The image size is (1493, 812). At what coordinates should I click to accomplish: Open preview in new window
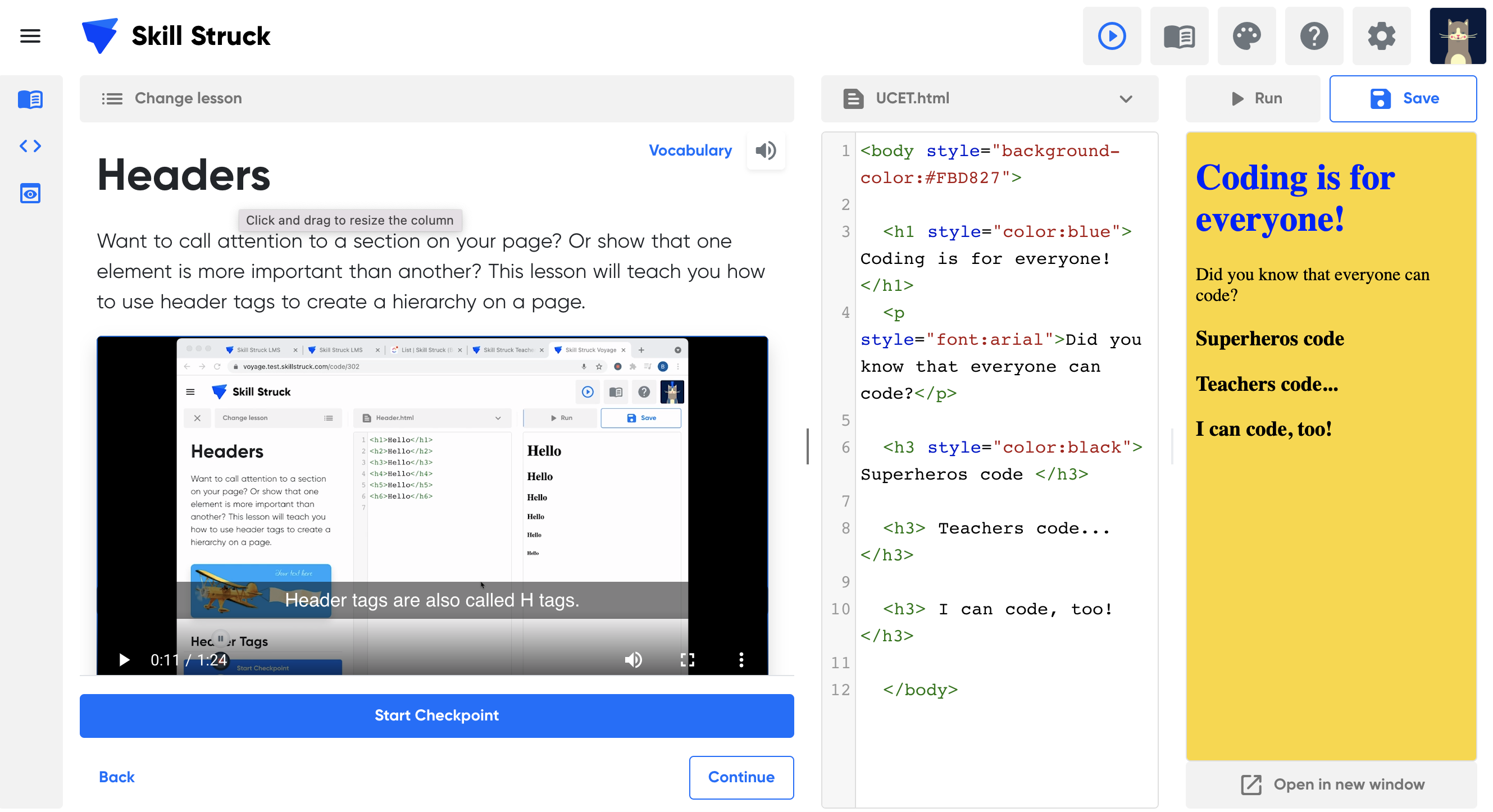[1331, 784]
